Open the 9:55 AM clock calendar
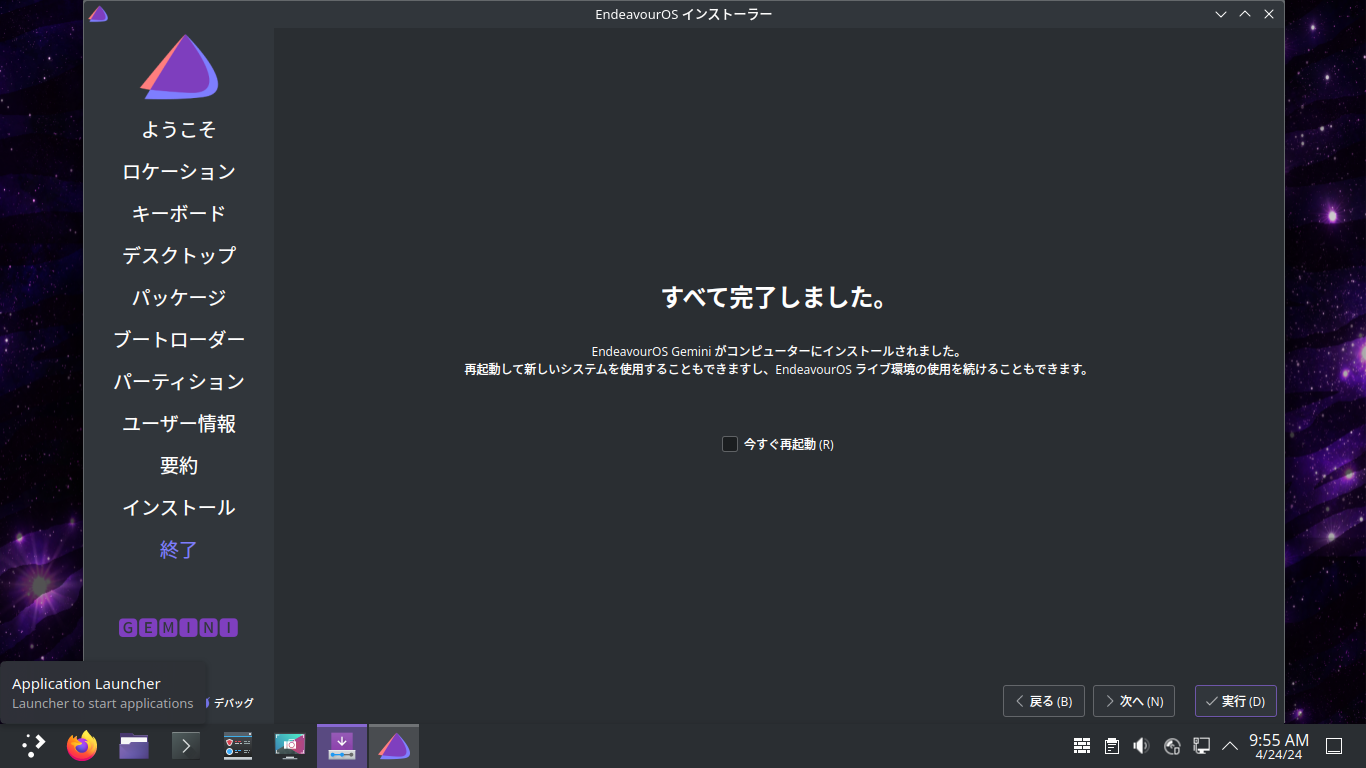This screenshot has height=768, width=1366. pos(1279,746)
